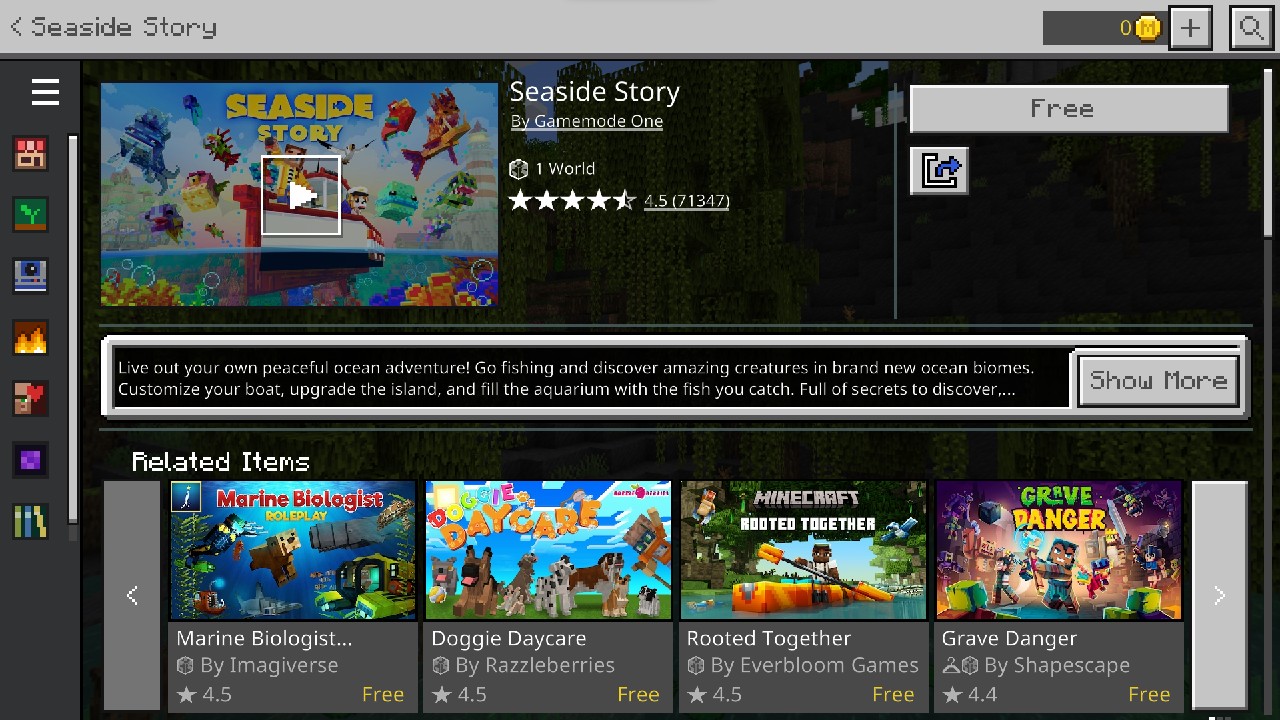Click the share icon below Free button
The image size is (1280, 720).
[939, 171]
